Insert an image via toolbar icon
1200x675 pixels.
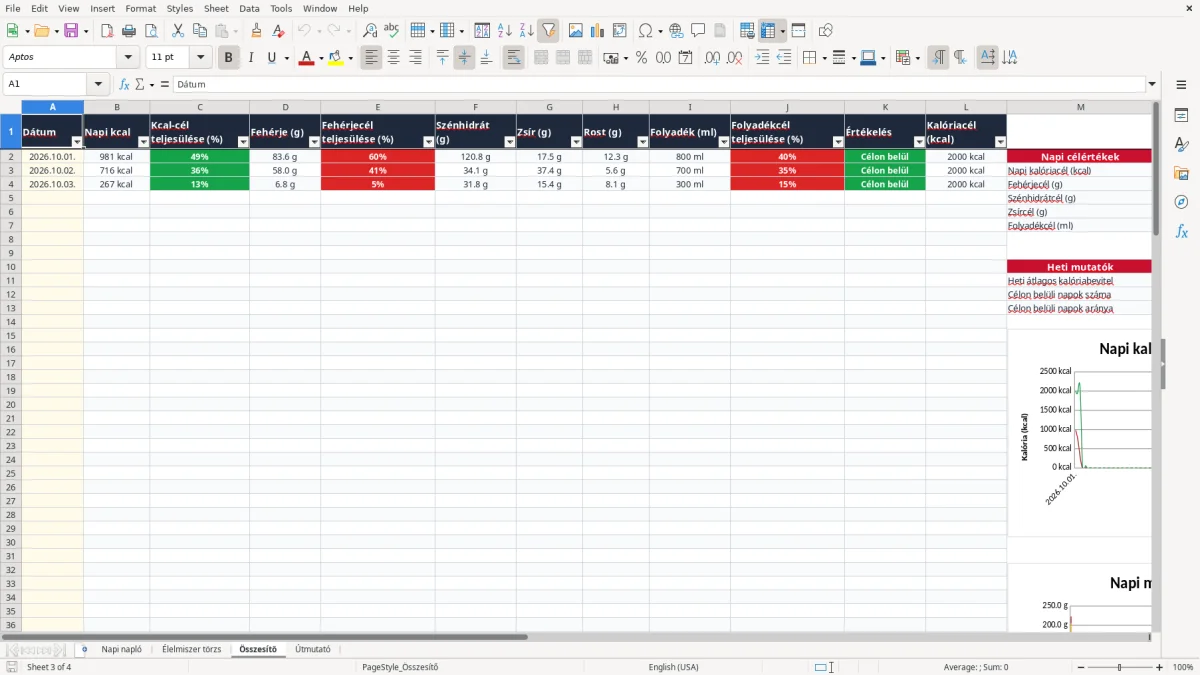(576, 31)
